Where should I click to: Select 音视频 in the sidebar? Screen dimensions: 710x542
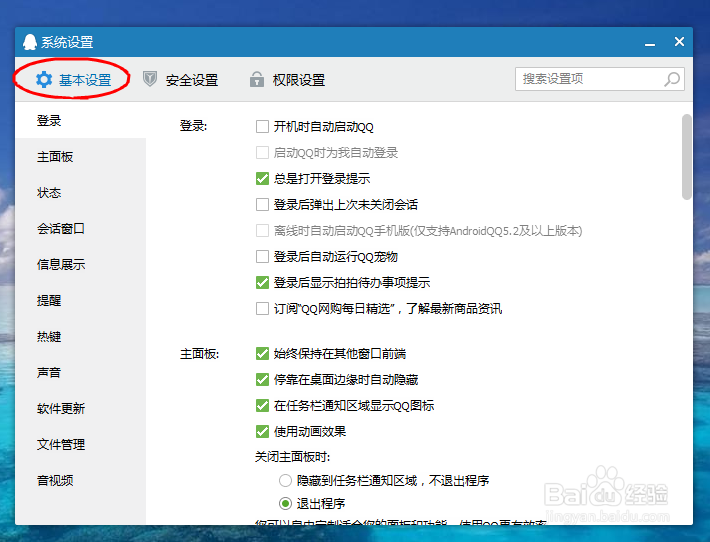[x=81, y=480]
